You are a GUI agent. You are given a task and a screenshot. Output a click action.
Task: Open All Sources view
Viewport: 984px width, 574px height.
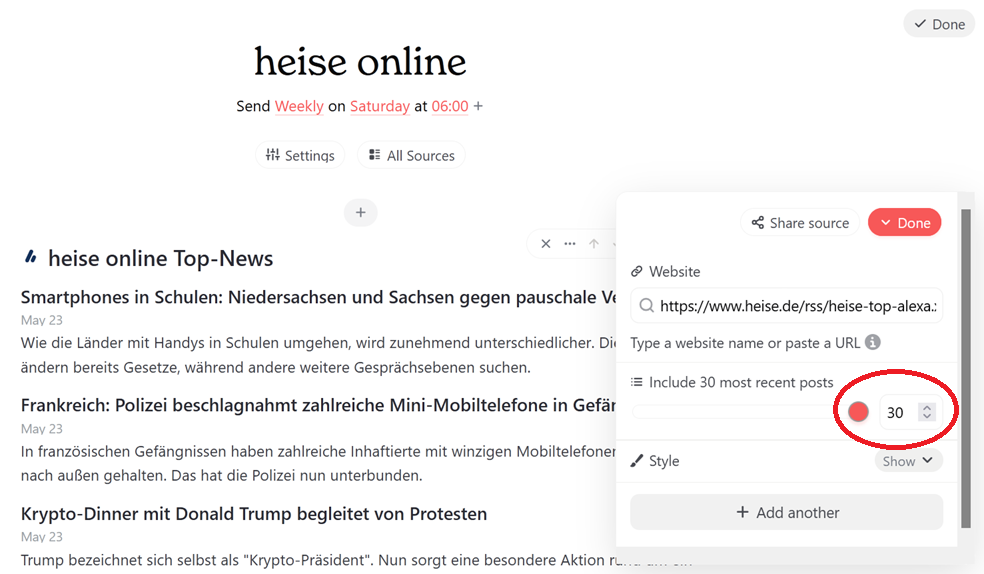411,155
